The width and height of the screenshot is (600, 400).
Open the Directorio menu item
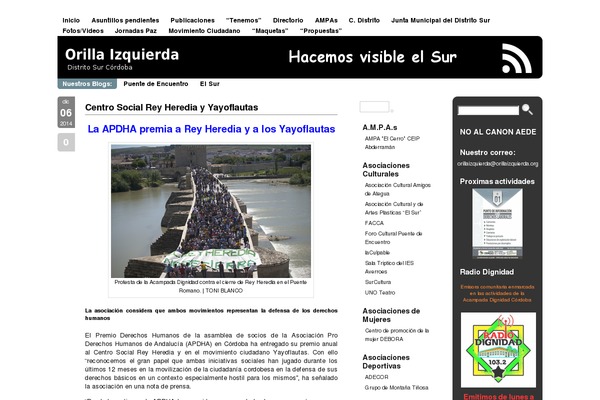(288, 20)
